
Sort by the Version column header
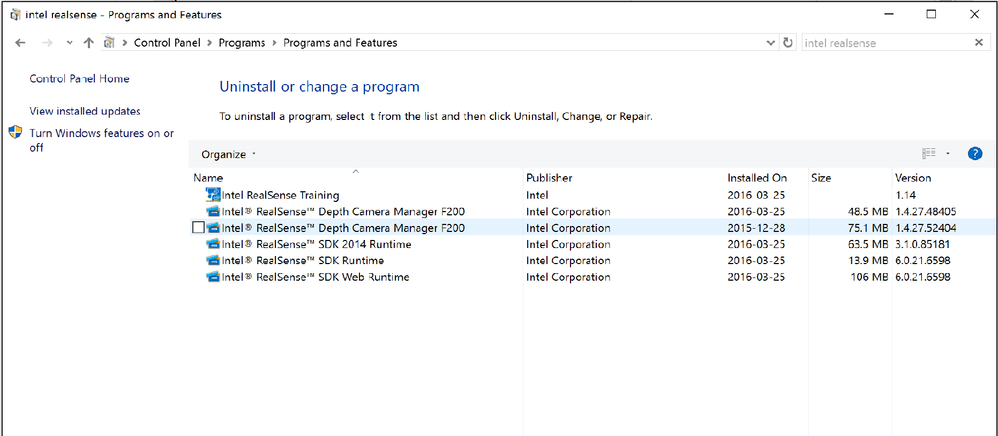[913, 178]
